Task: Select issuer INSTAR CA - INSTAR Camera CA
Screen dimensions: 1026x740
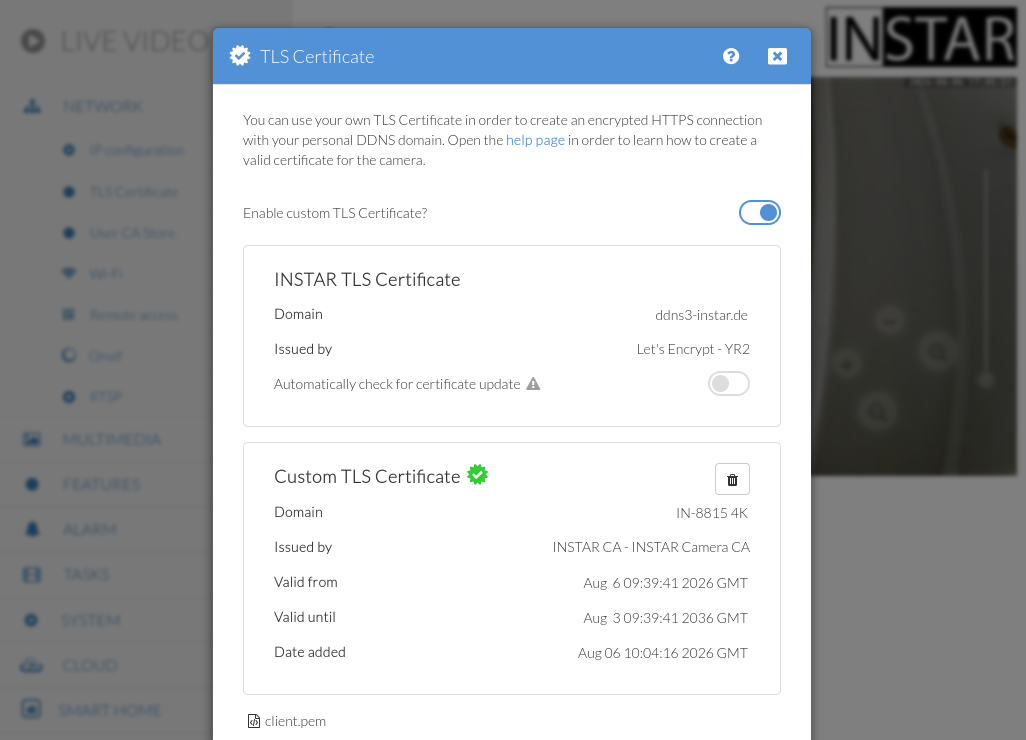Action: [x=651, y=547]
